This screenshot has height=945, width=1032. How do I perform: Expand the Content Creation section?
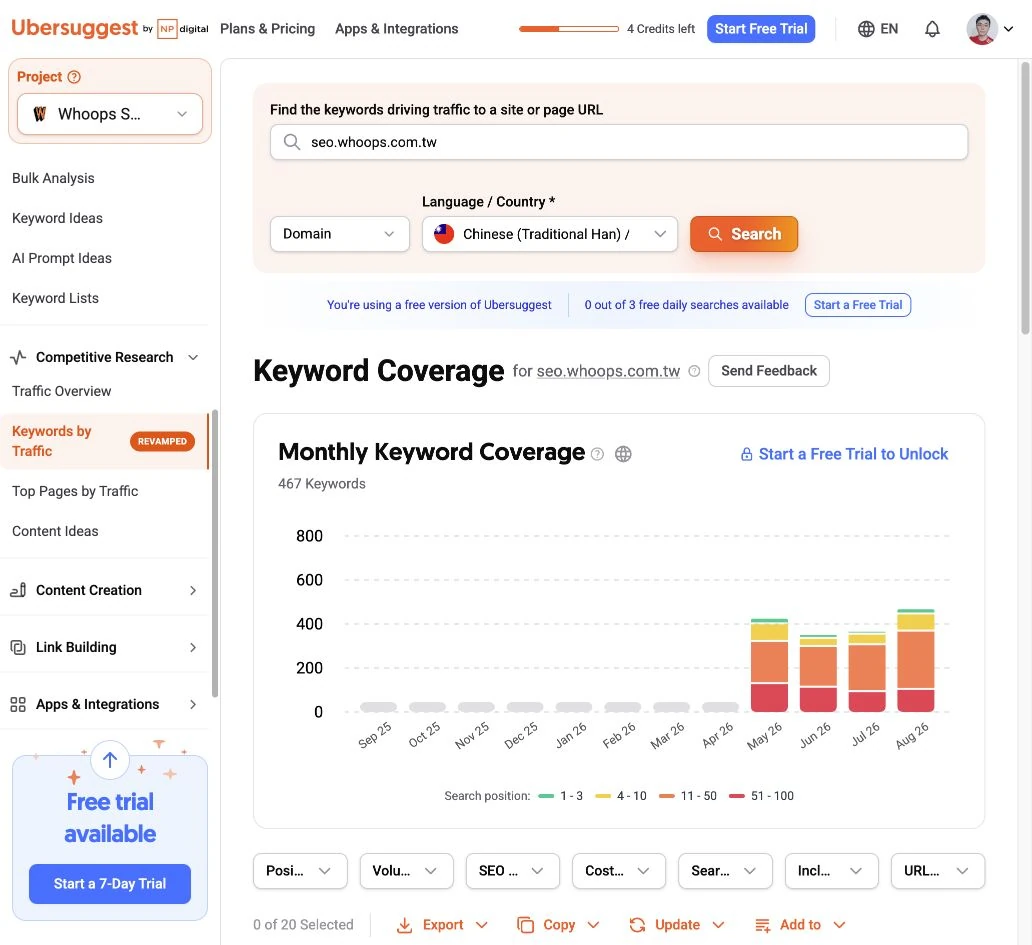click(193, 590)
